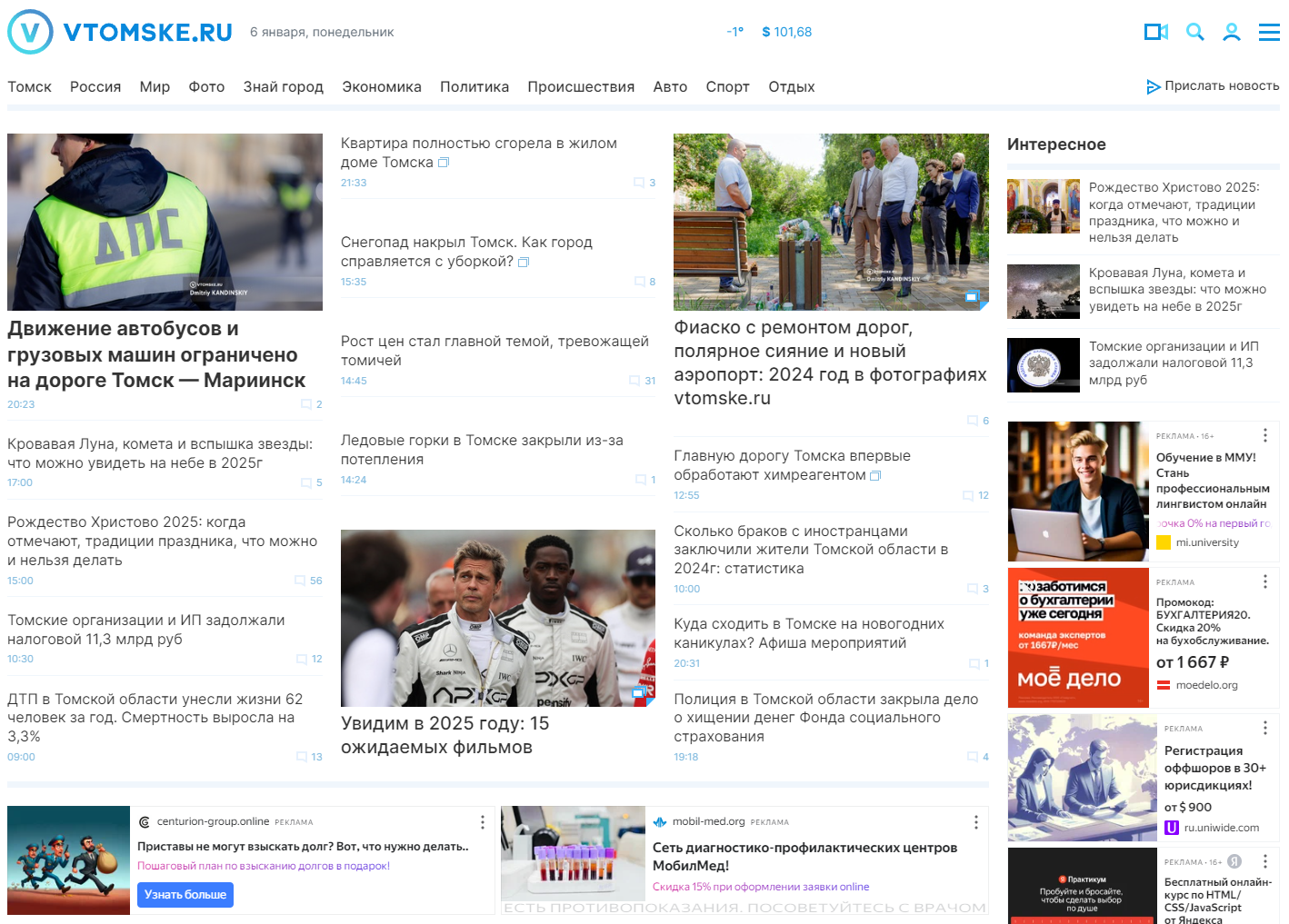This screenshot has width=1289, height=924.
Task: Open options dots on centurion-group ad
Action: click(x=482, y=822)
